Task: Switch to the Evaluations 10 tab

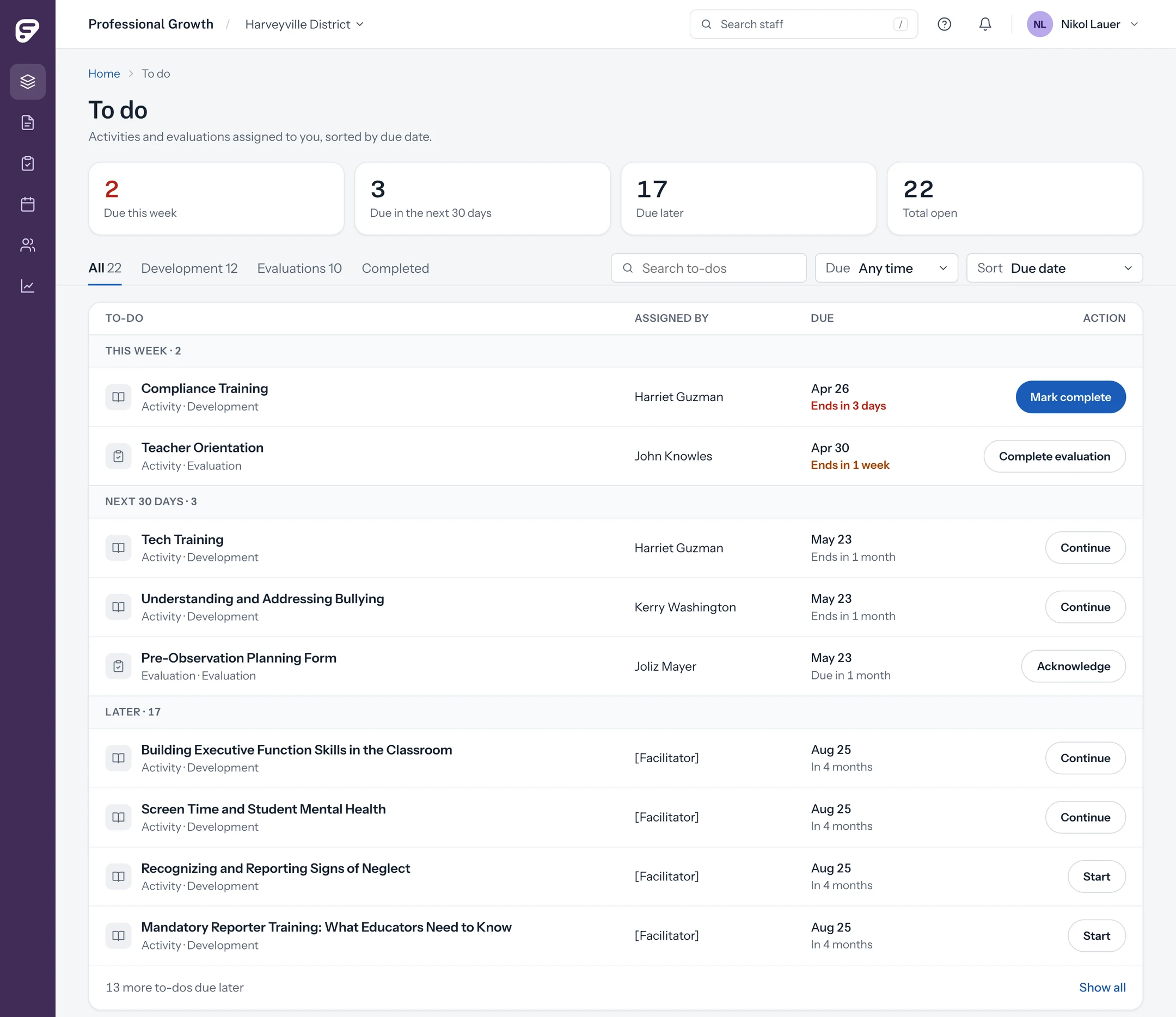Action: [299, 268]
